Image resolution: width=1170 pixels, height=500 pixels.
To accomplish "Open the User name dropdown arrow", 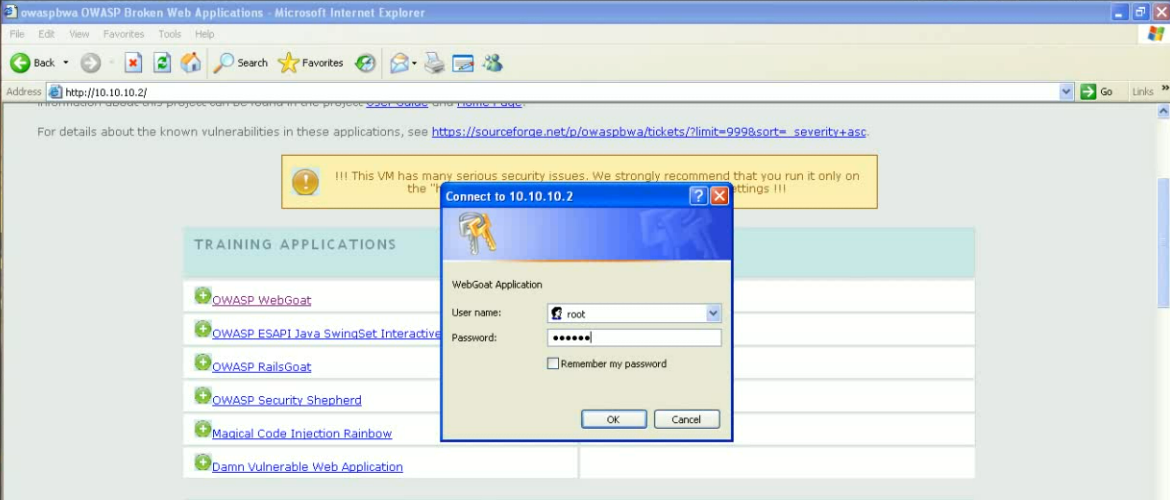I will click(713, 314).
